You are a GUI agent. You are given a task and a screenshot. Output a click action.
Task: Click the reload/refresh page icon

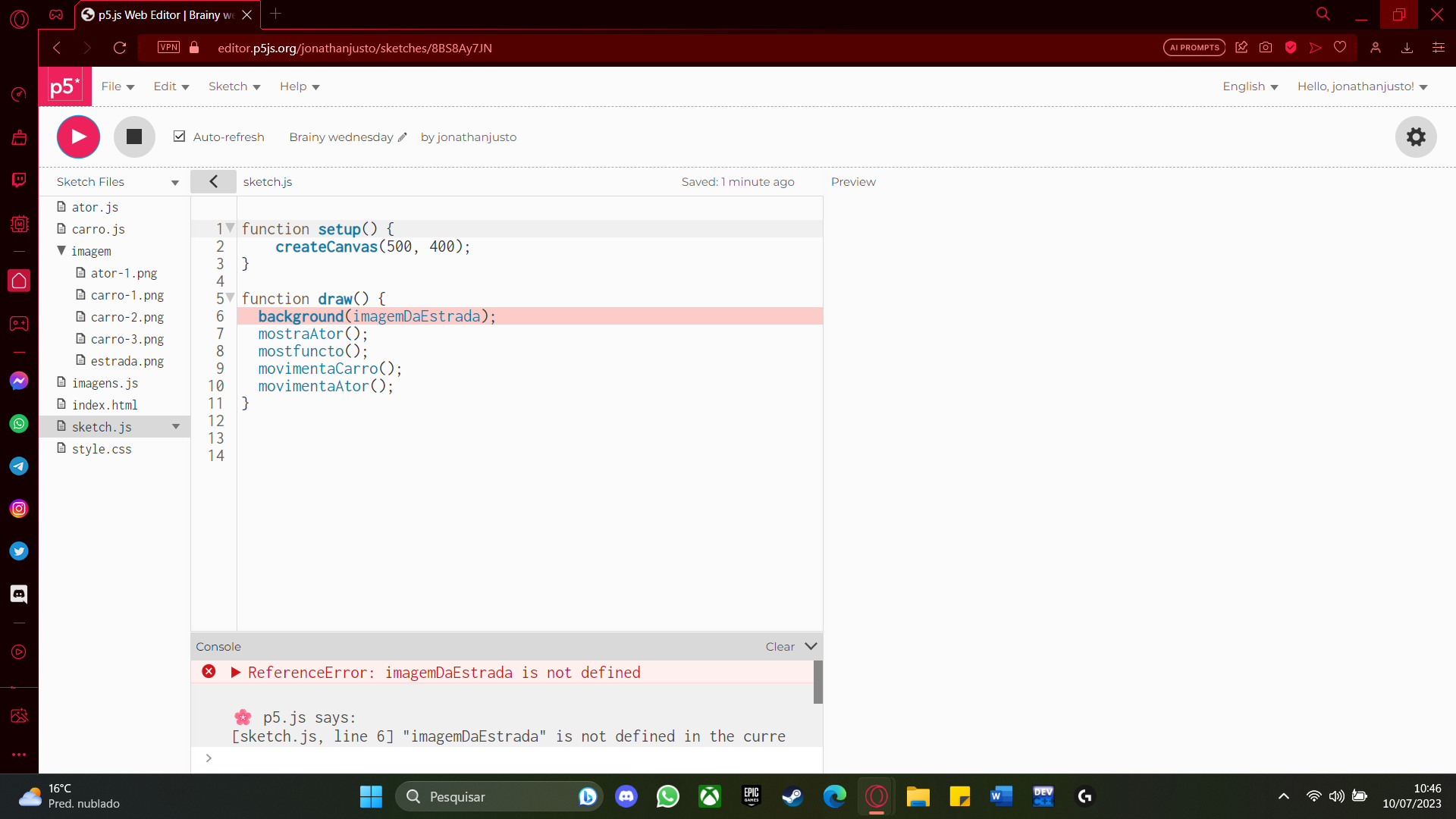(118, 48)
